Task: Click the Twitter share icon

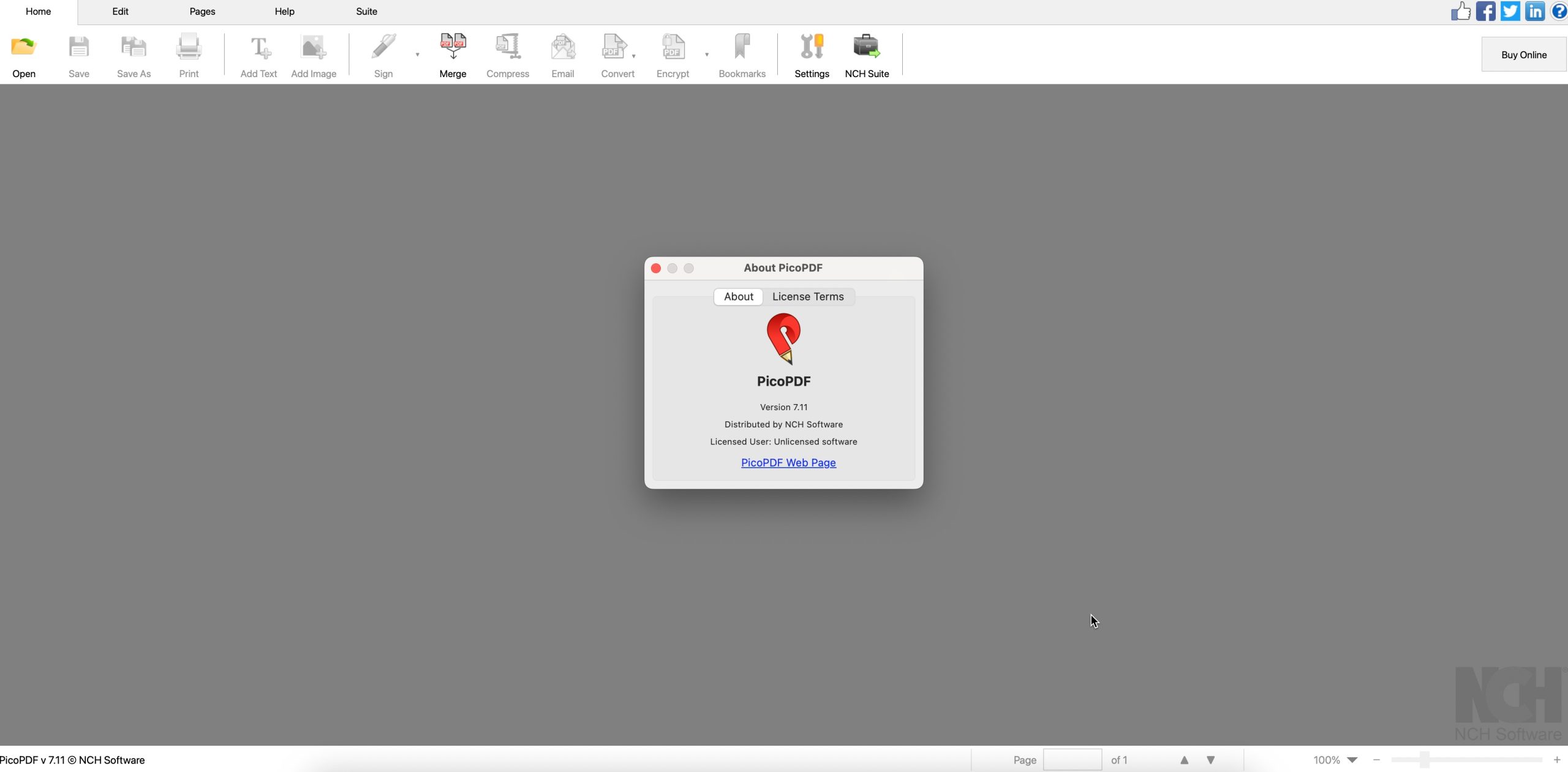Action: [1510, 11]
